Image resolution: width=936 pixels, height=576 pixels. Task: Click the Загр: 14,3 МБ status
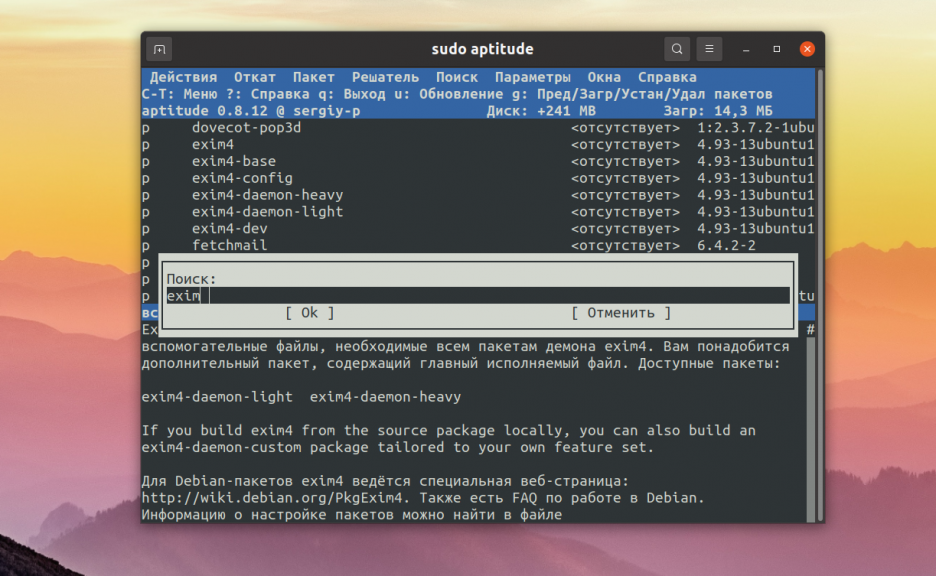[718, 111]
